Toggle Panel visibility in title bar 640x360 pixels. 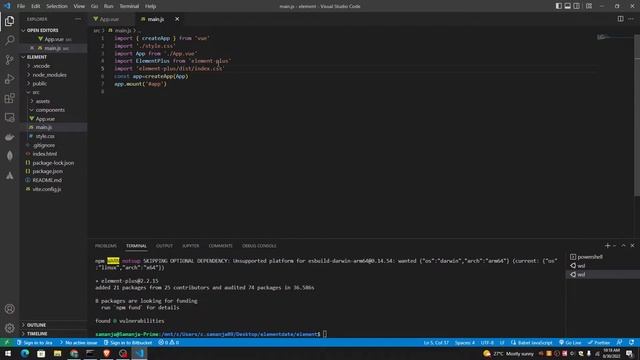[567, 6]
